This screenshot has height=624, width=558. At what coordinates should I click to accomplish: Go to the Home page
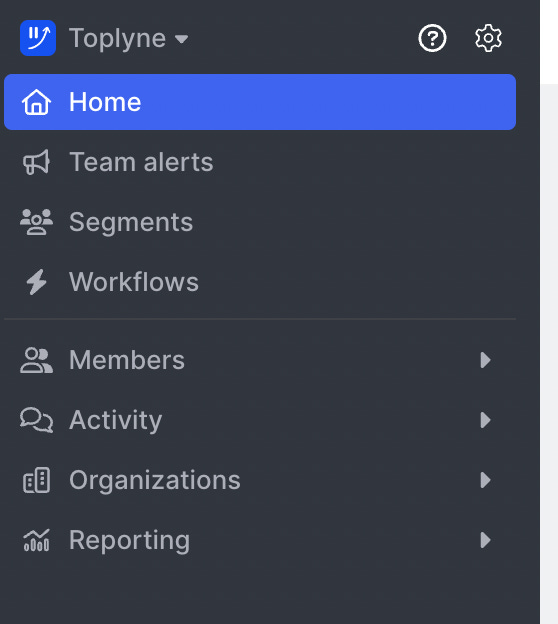[x=260, y=102]
